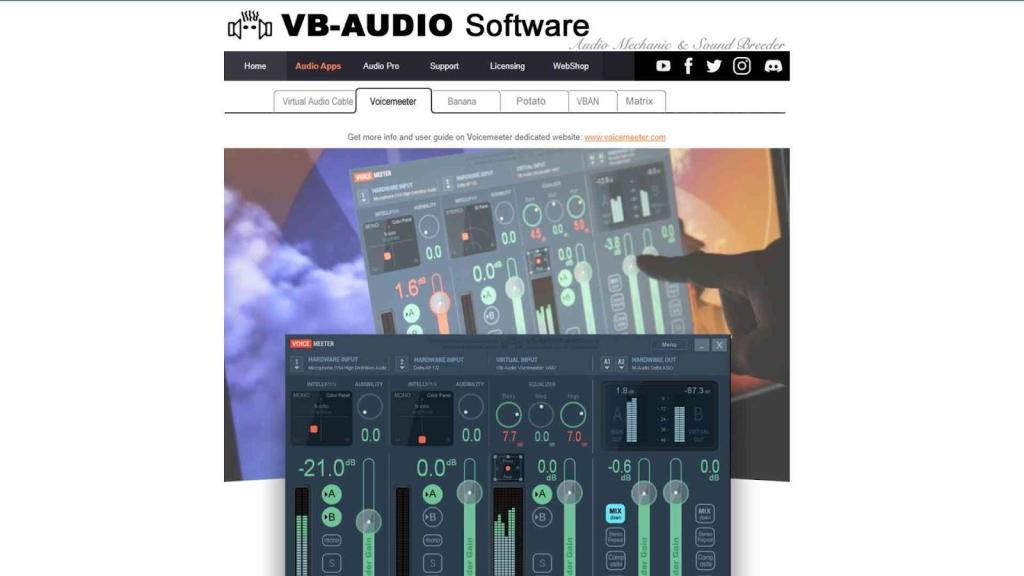Open the Voicemeeter Menu button
The height and width of the screenshot is (576, 1024).
[669, 345]
